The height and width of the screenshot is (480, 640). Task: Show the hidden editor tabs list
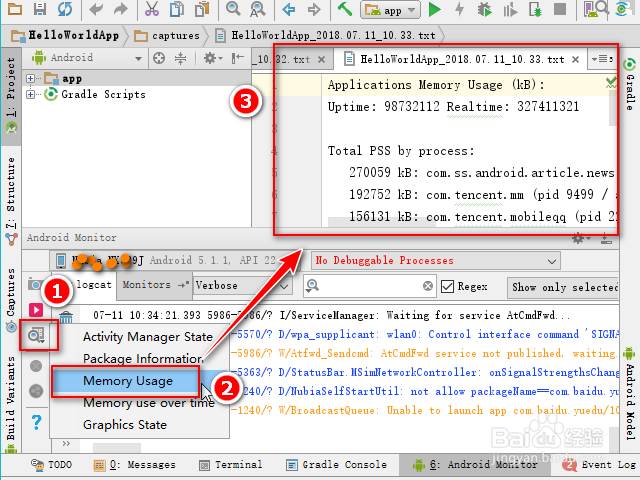[602, 59]
